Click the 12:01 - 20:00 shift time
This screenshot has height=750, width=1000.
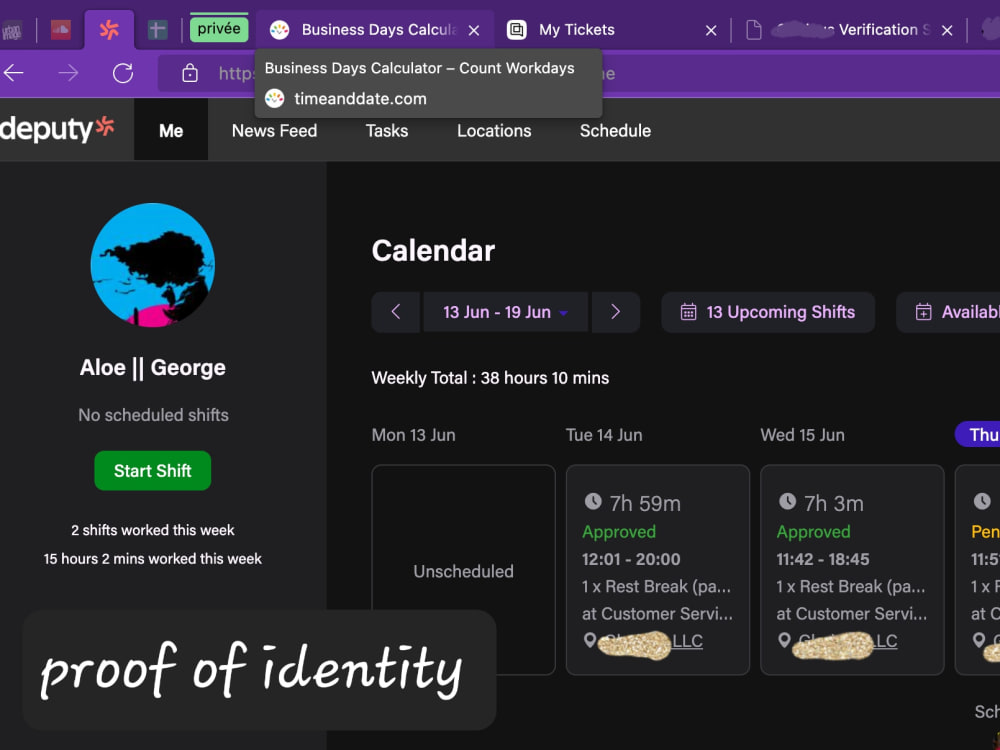tap(631, 559)
